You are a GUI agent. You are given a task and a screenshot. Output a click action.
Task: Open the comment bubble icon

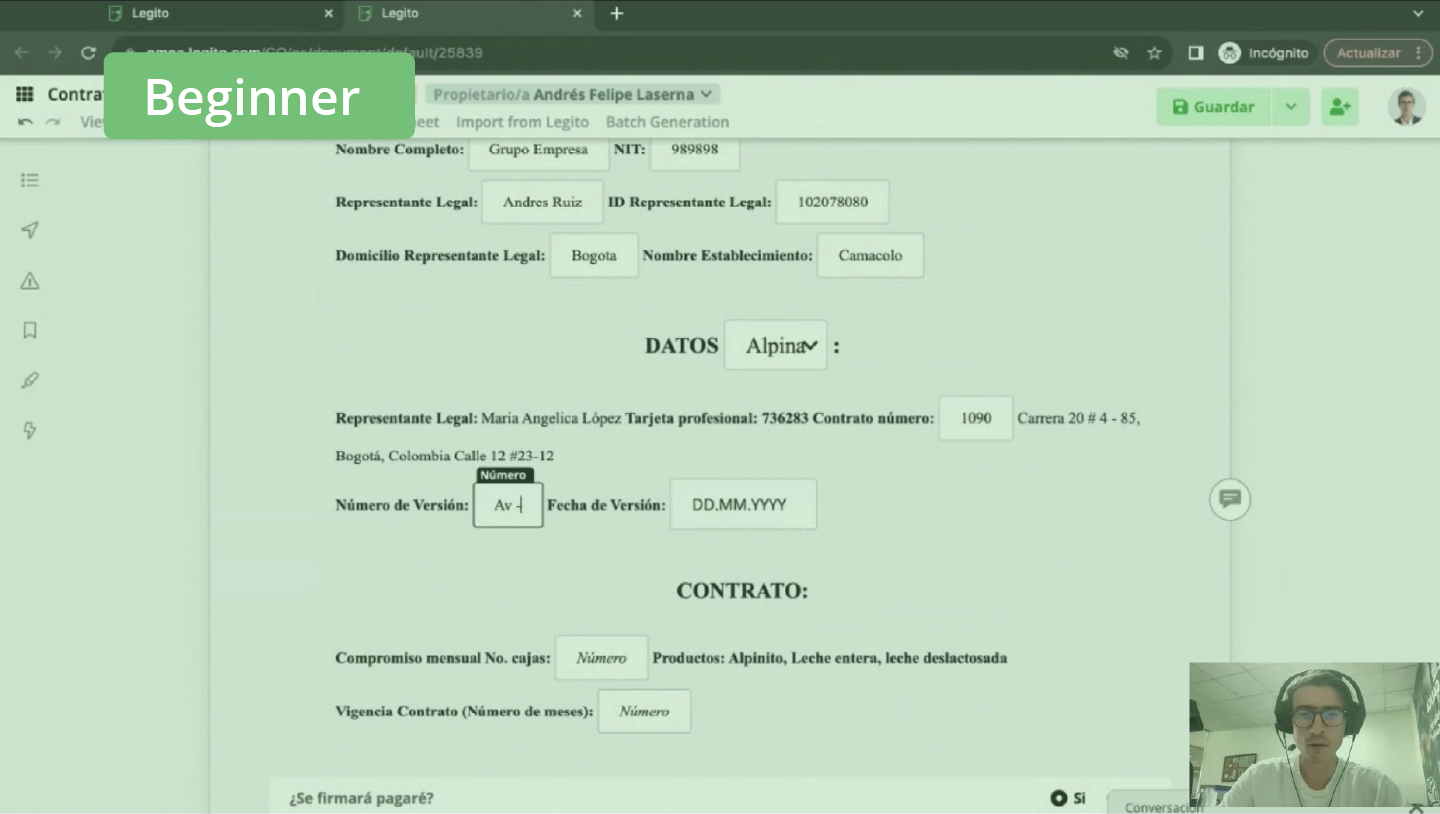pyautogui.click(x=1230, y=499)
